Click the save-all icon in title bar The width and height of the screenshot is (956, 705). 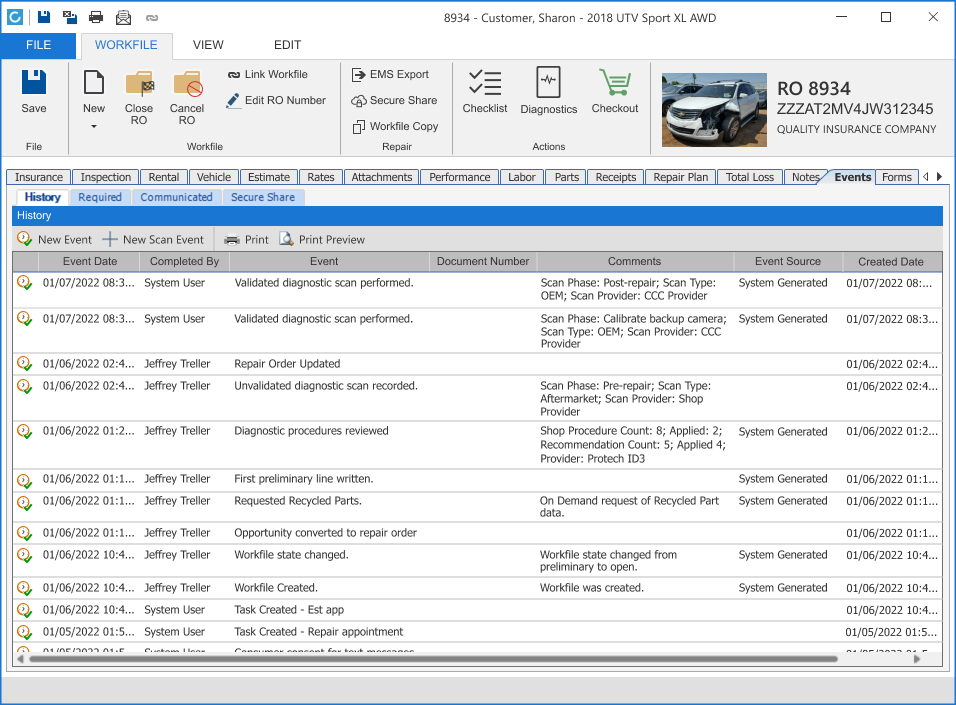click(x=70, y=17)
